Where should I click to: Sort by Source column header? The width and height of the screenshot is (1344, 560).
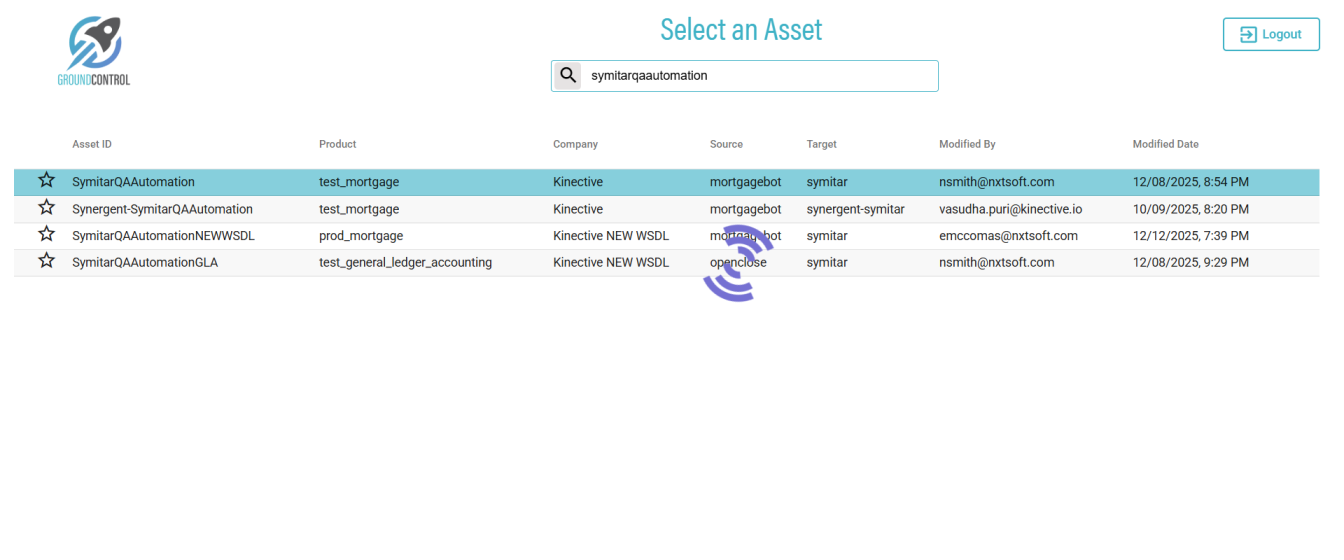(x=726, y=144)
